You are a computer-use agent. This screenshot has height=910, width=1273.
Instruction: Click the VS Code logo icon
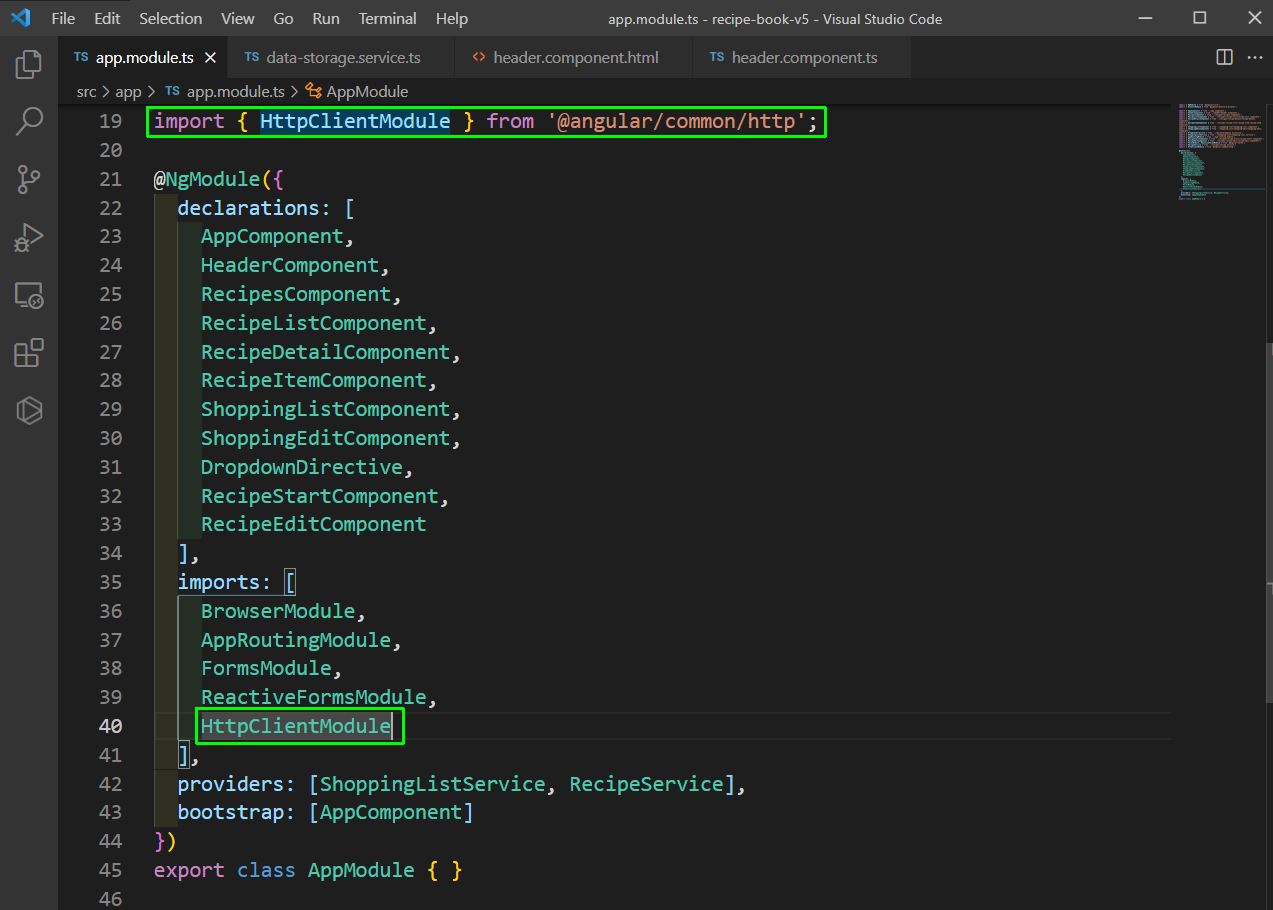pos(21,18)
